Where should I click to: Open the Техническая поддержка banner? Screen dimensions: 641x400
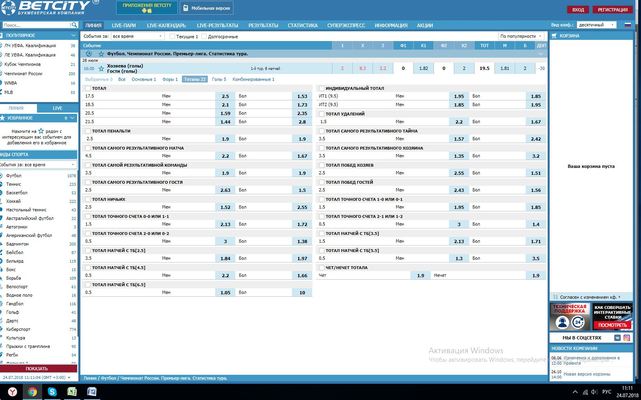tap(570, 317)
